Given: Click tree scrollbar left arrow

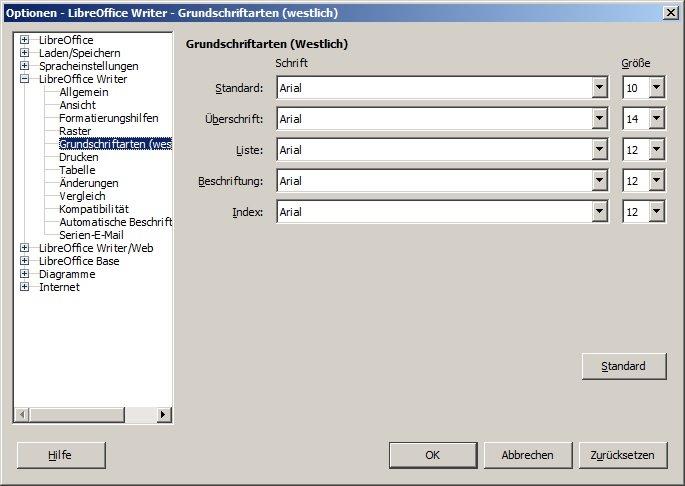Looking at the screenshot, I should click(x=22, y=414).
